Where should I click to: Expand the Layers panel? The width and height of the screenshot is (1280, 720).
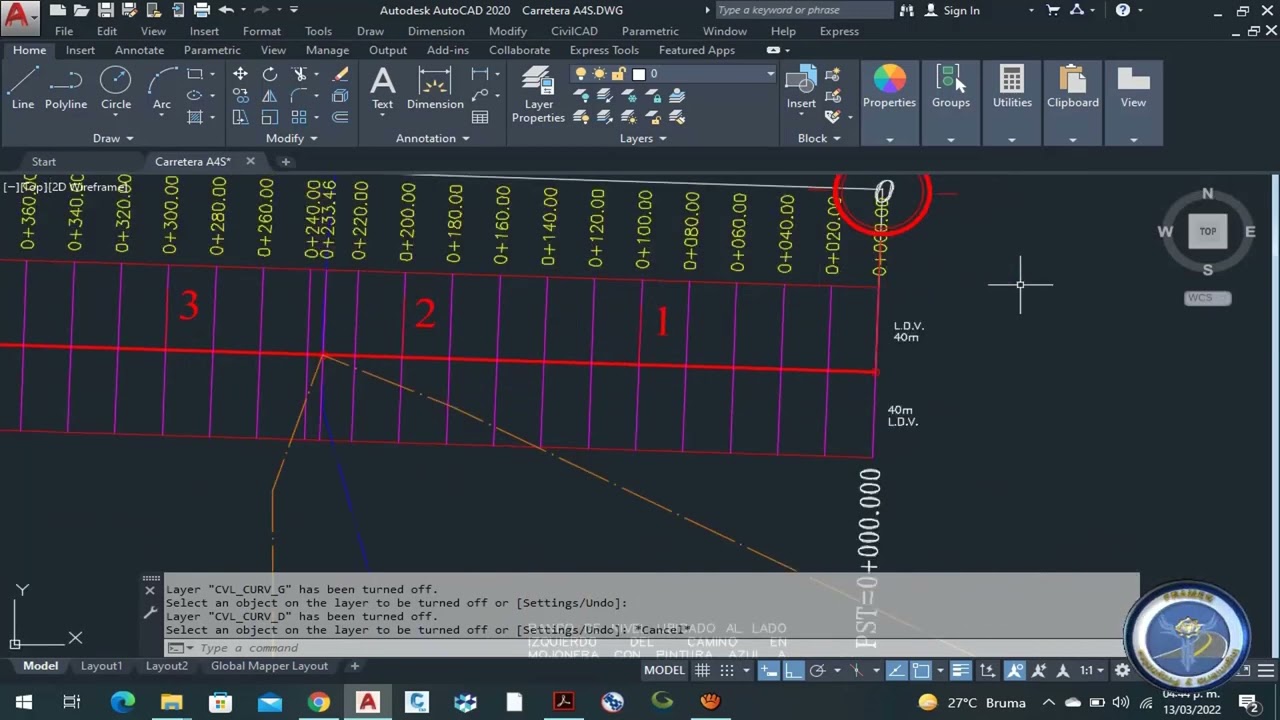[x=643, y=138]
